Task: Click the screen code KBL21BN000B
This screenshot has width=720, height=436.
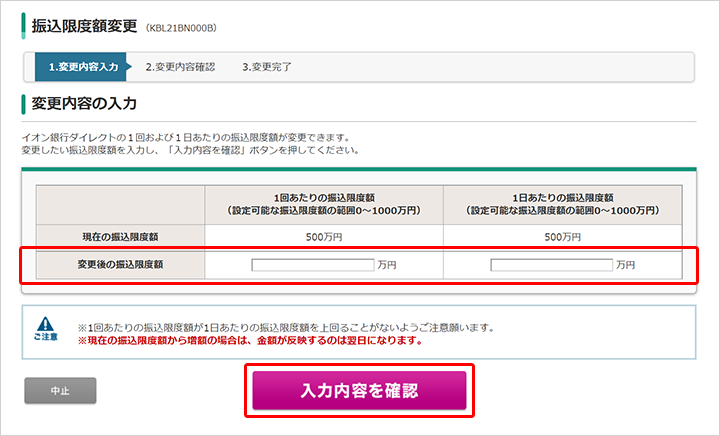Action: [x=181, y=28]
